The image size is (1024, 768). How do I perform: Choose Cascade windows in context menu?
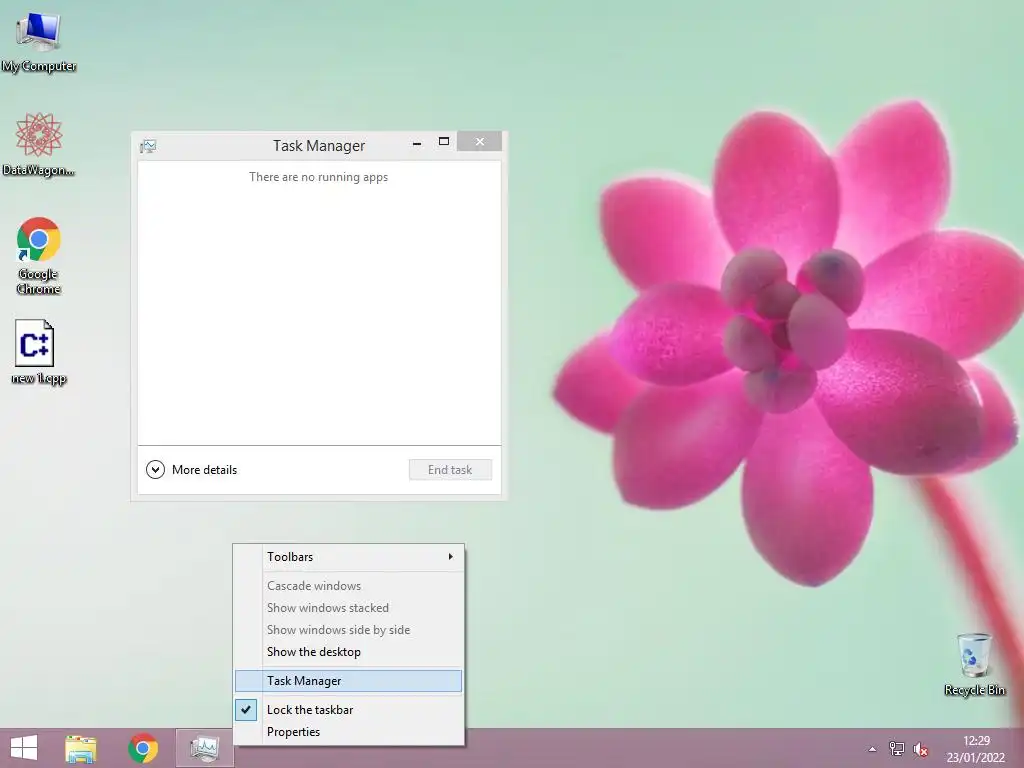pos(349,586)
